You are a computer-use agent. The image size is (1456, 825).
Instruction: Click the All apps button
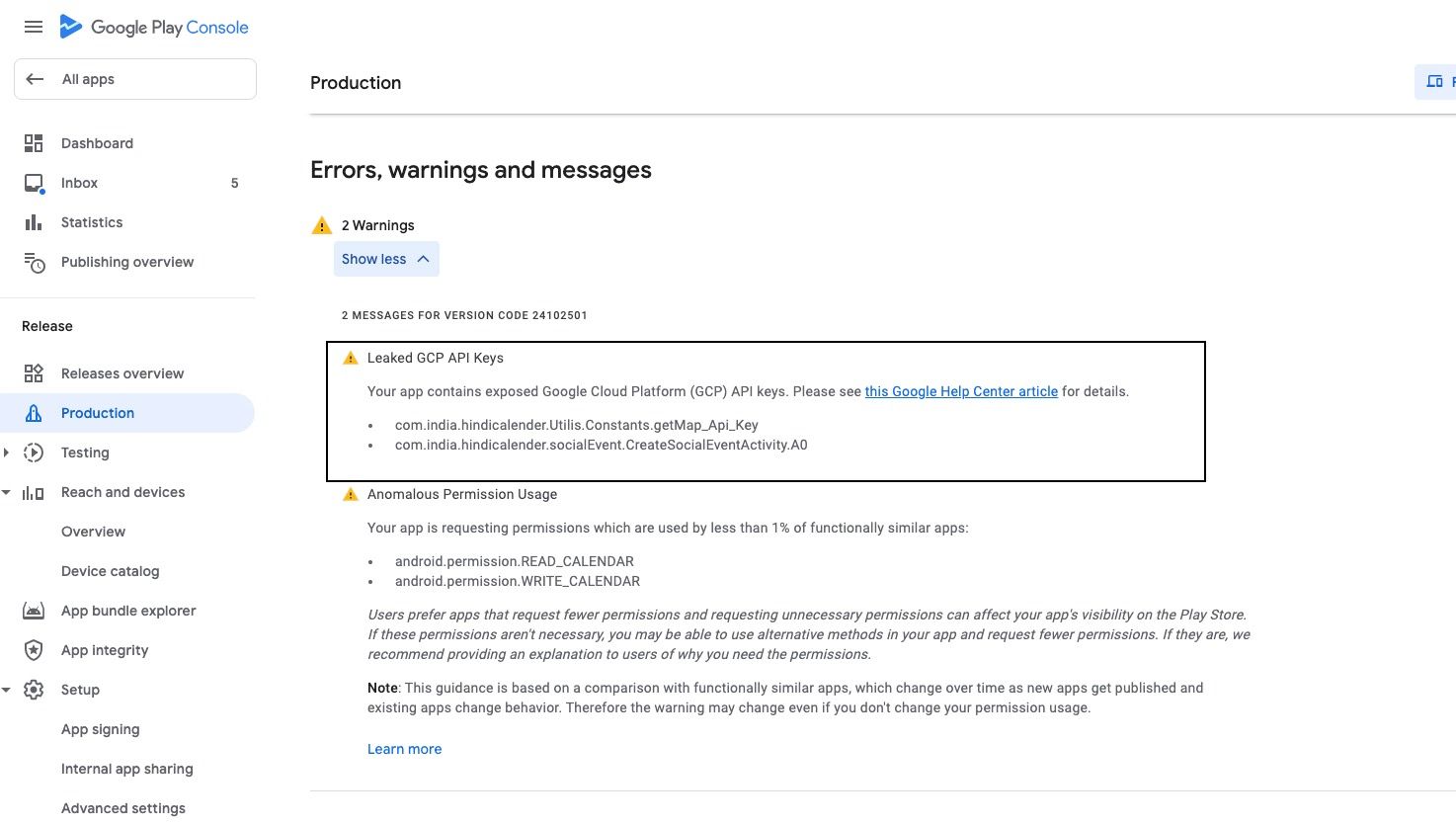coord(135,79)
